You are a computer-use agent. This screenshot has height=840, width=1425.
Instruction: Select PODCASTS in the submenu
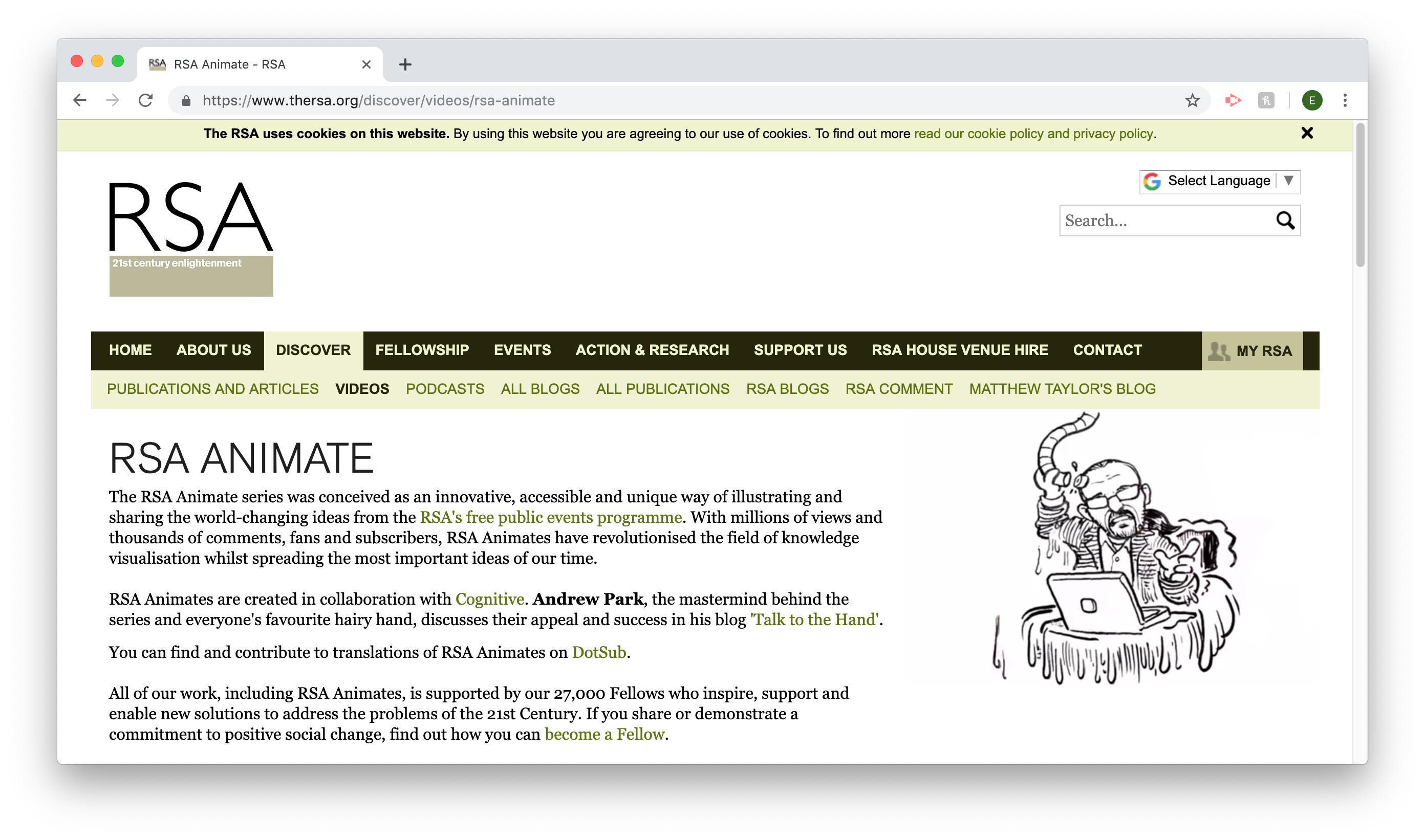(445, 389)
